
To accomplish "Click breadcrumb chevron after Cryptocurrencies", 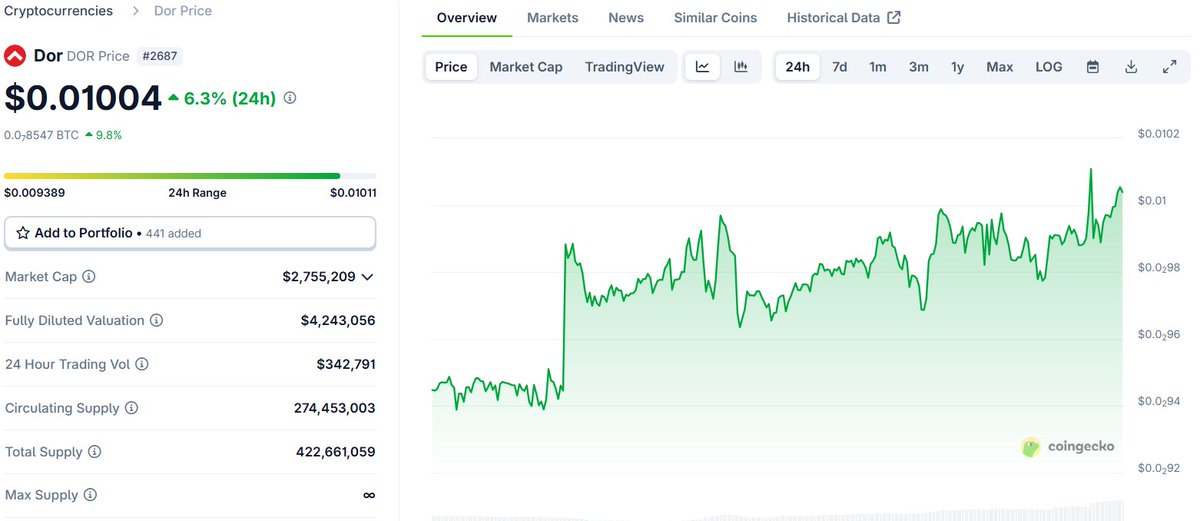I will (x=135, y=11).
